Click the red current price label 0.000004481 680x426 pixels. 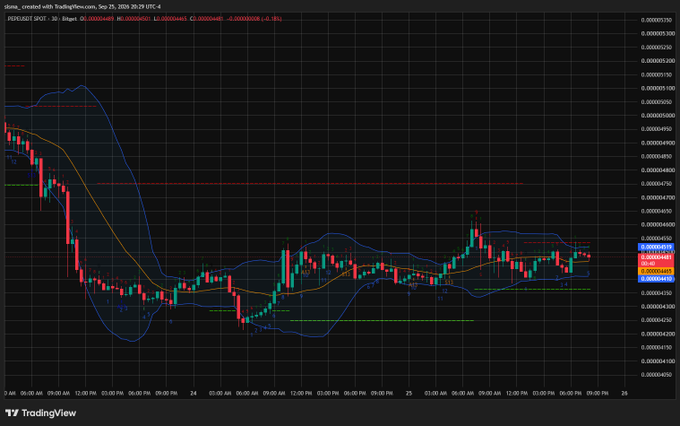click(656, 257)
